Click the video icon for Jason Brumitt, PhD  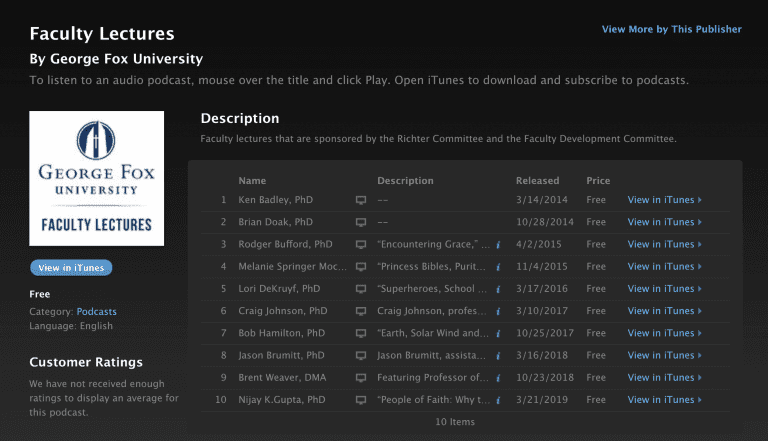tap(361, 356)
